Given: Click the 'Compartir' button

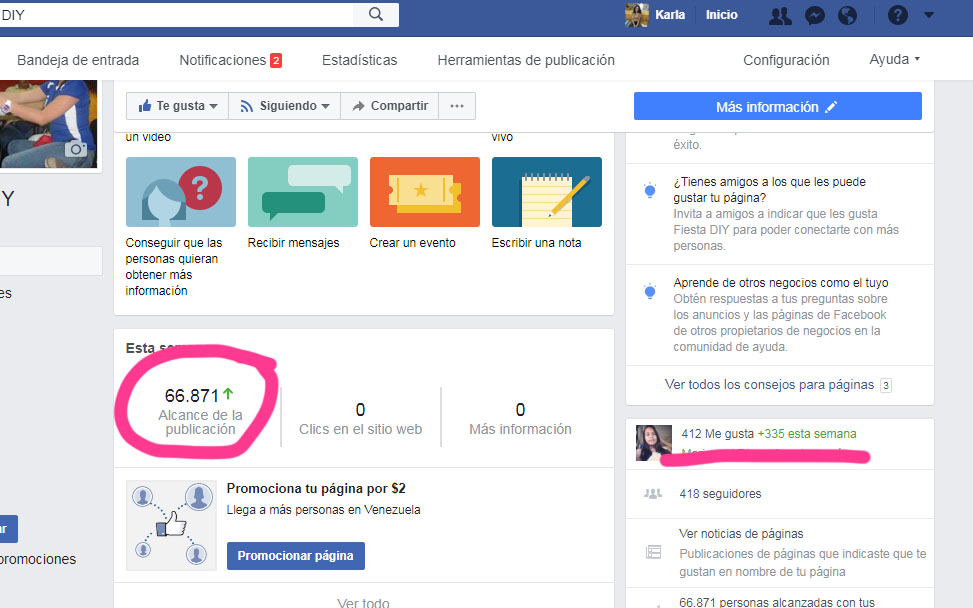Looking at the screenshot, I should (x=390, y=106).
